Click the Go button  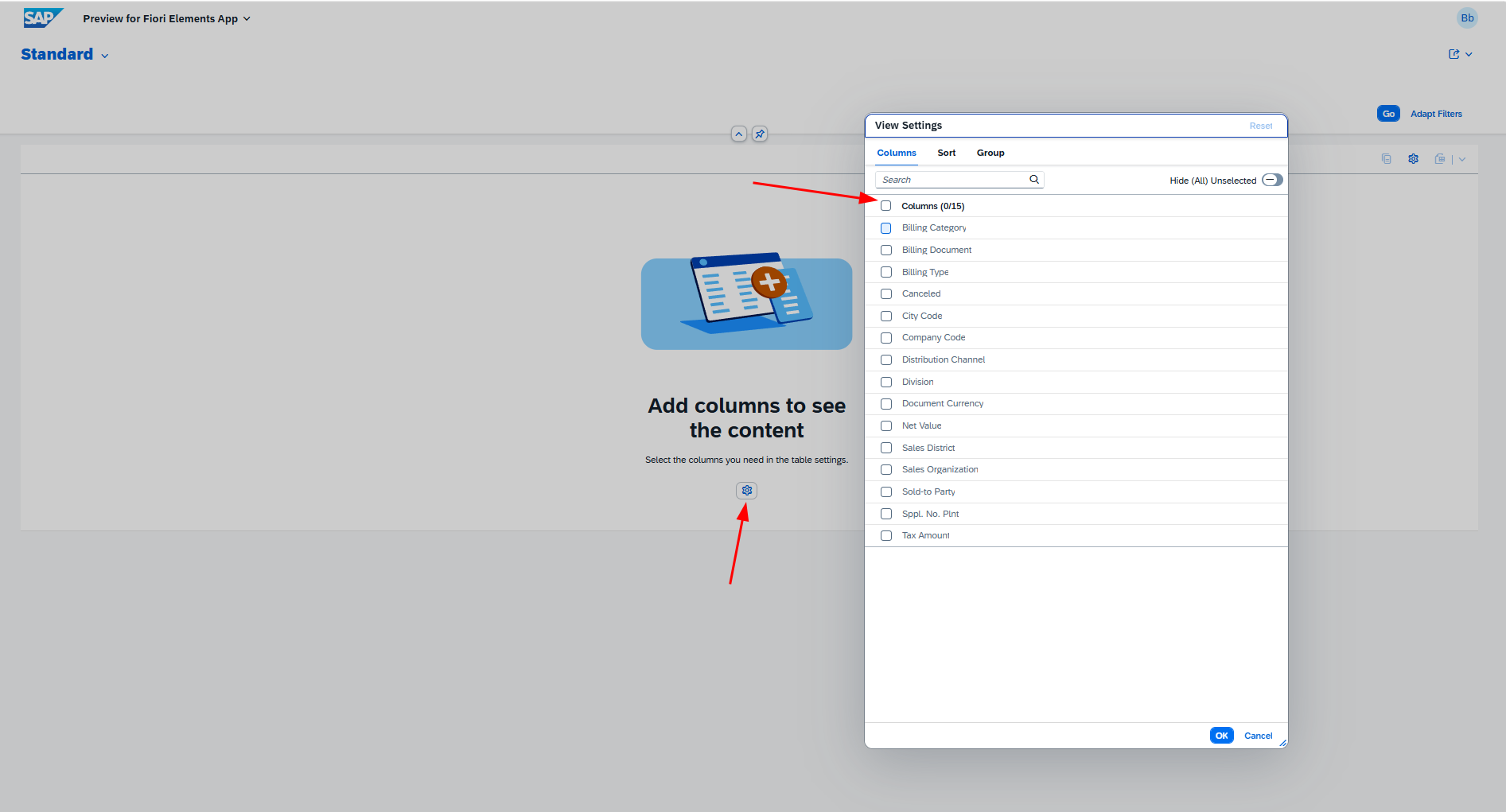coord(1388,114)
